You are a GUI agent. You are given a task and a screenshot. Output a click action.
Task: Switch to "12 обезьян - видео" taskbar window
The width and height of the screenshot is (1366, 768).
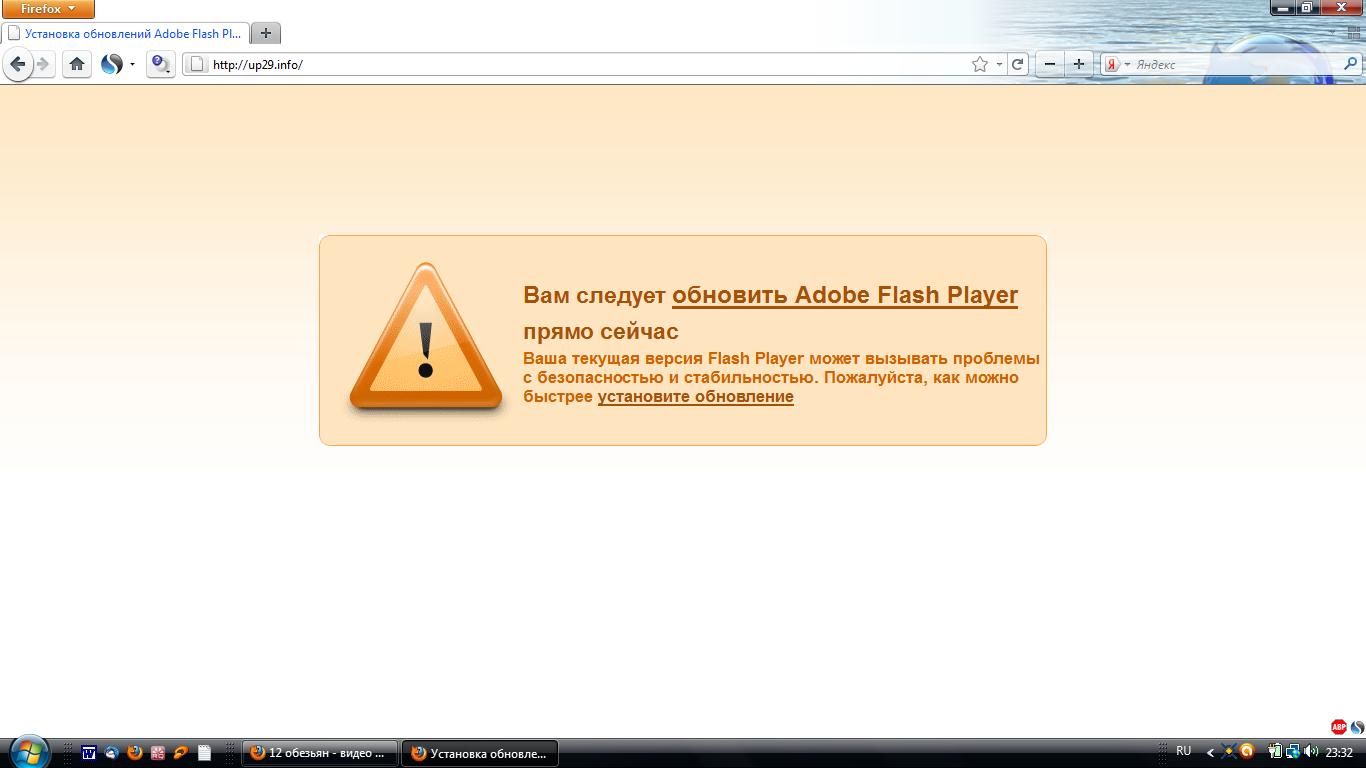tap(320, 753)
